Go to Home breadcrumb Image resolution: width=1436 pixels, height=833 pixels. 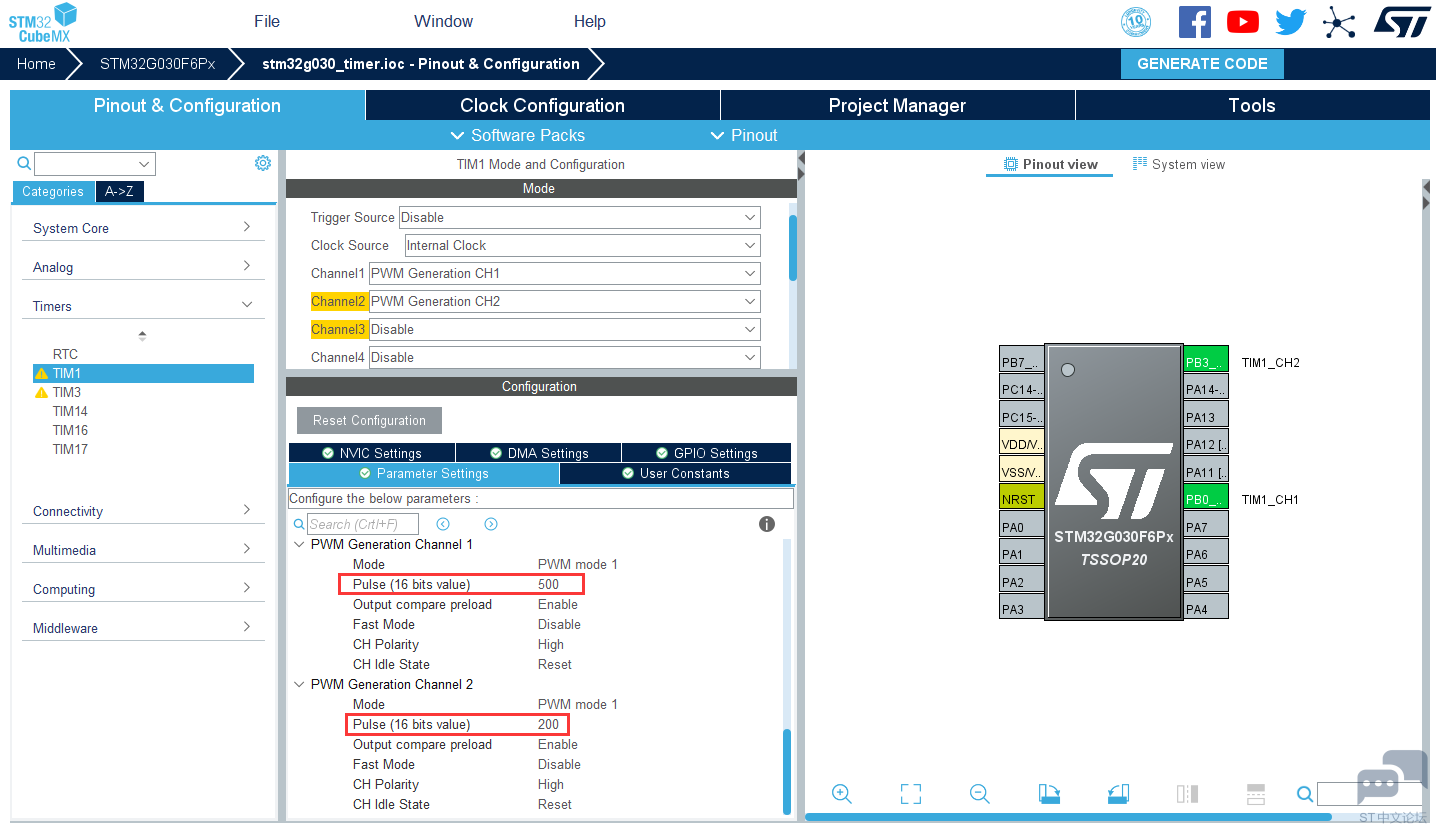(36, 64)
